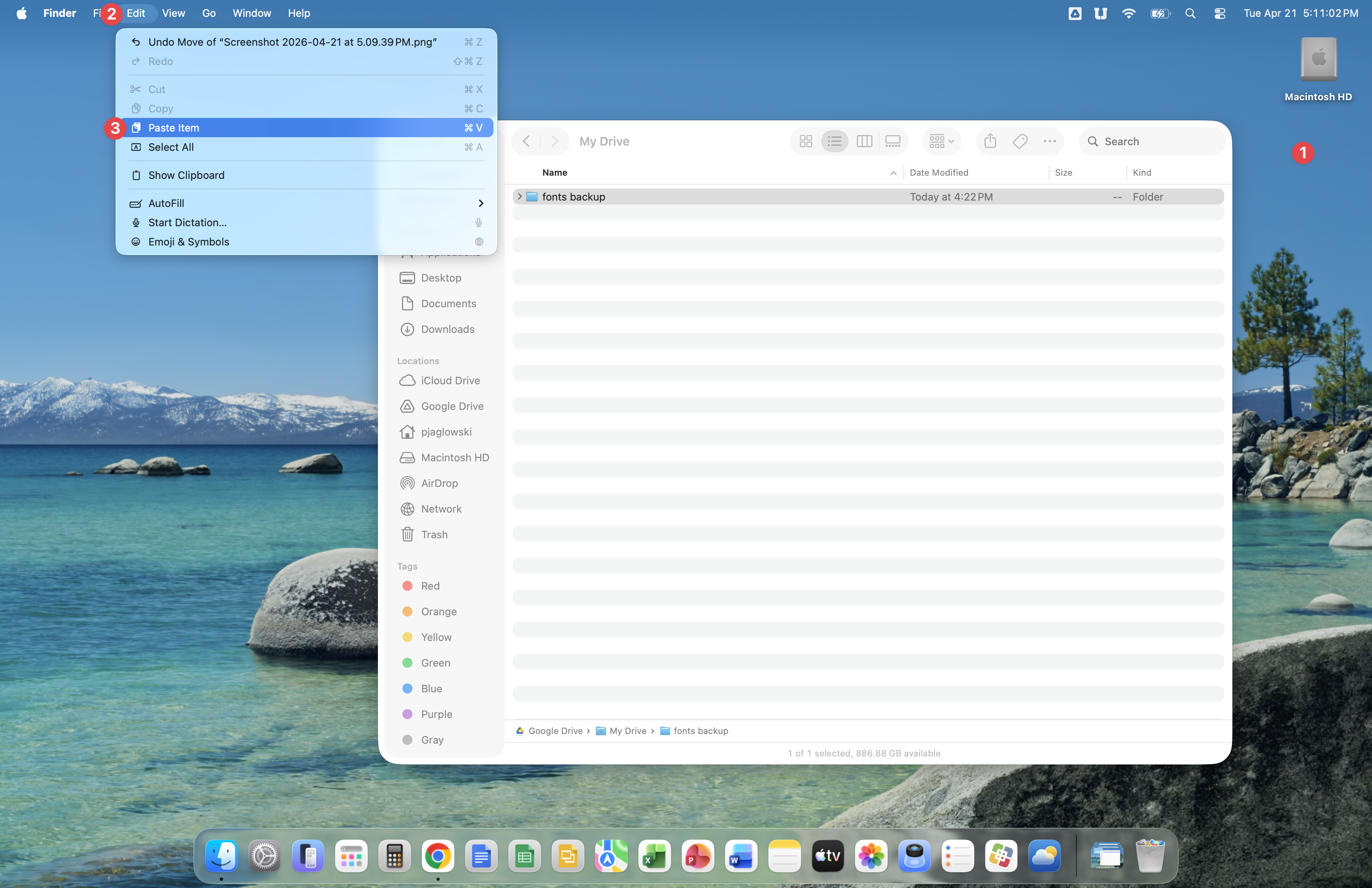The height and width of the screenshot is (888, 1372).
Task: Open Google Drive menu bar icon
Action: [x=1074, y=13]
